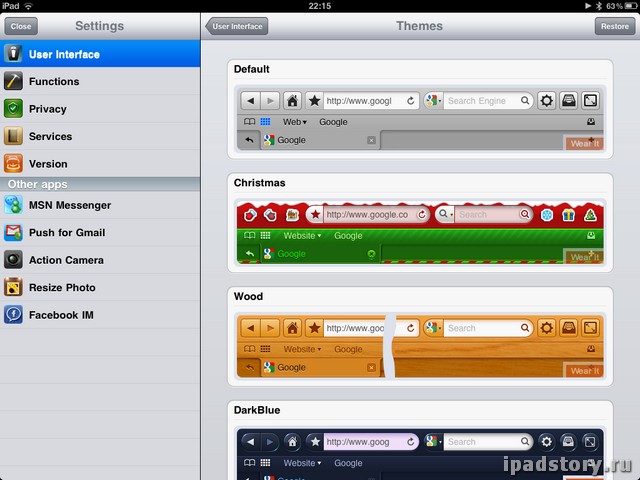
Task: Go back to User Interface
Action: point(238,26)
